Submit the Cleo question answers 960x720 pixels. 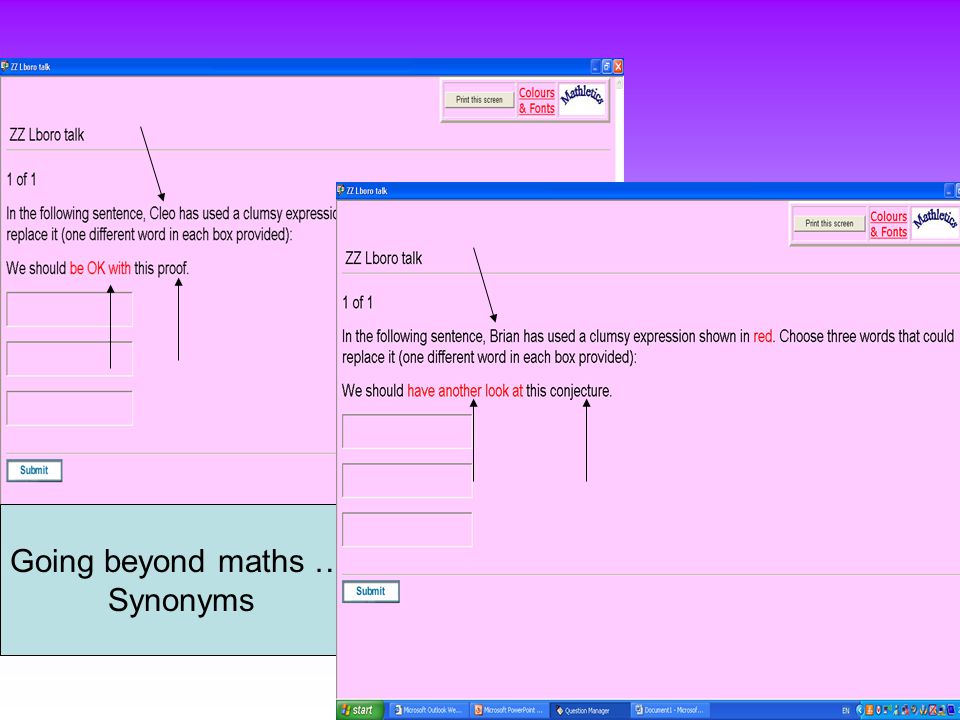[34, 470]
